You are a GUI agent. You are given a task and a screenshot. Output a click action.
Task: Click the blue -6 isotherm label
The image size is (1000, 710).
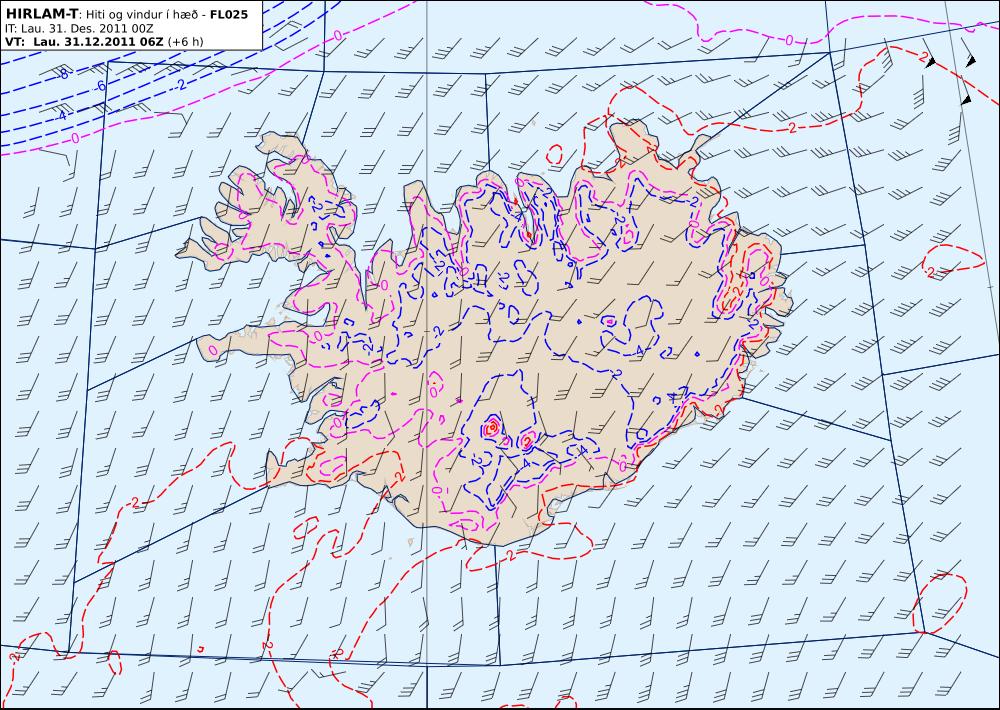coord(100,86)
